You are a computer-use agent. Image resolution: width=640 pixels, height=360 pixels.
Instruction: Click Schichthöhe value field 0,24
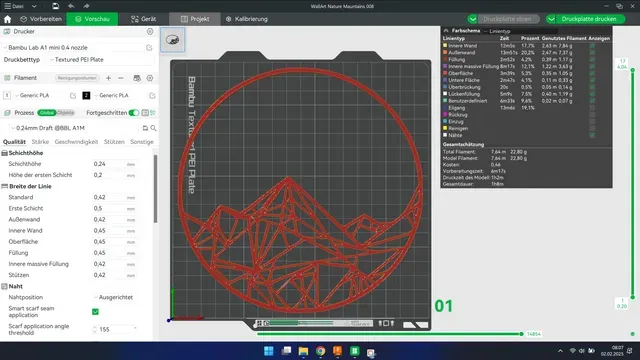(x=108, y=164)
